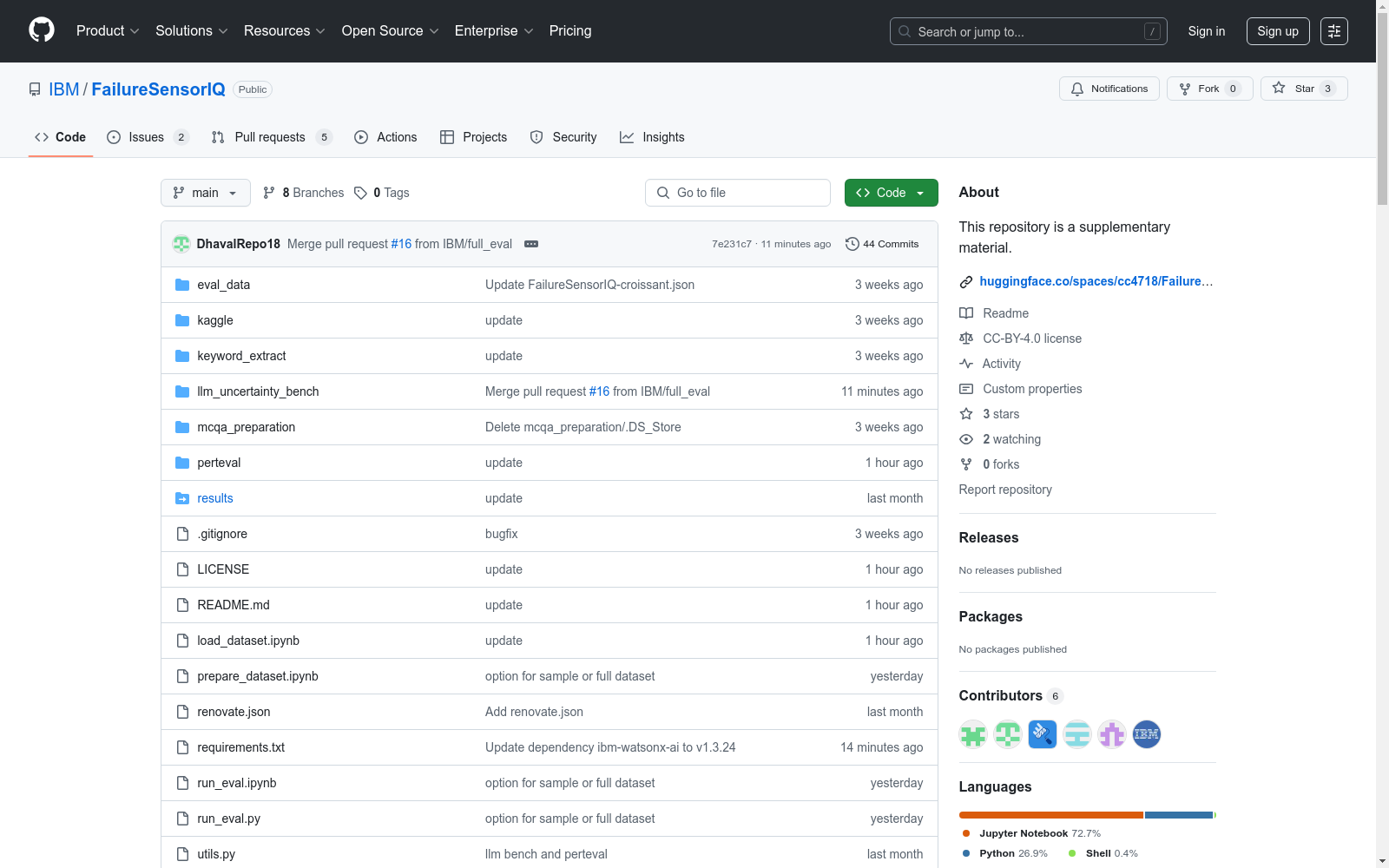
Task: Open the kaggle folder icon
Action: (182, 320)
